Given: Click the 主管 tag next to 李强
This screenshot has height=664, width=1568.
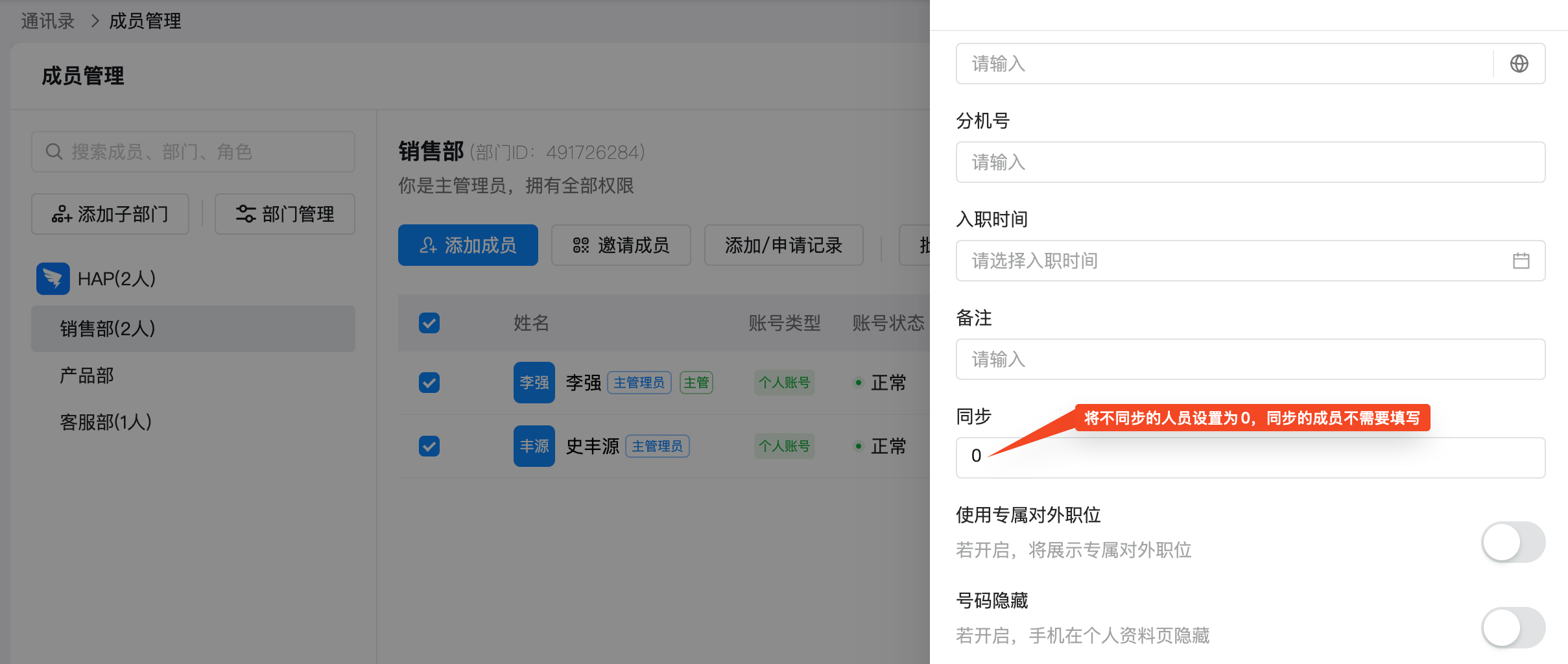Looking at the screenshot, I should (x=696, y=383).
